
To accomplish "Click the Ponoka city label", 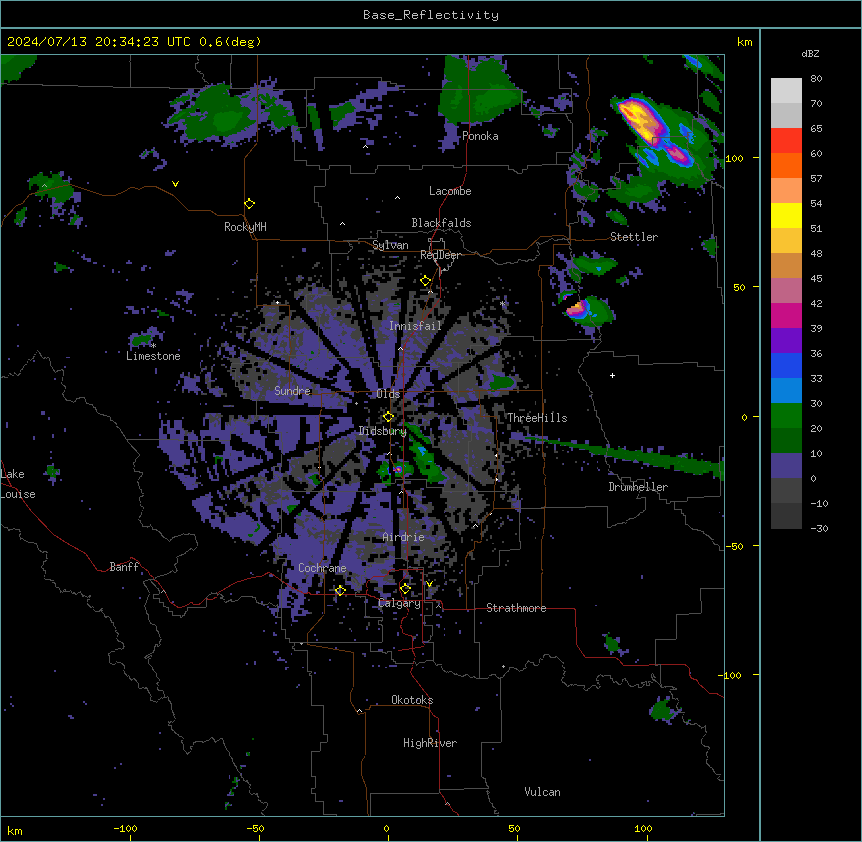I will [x=480, y=136].
